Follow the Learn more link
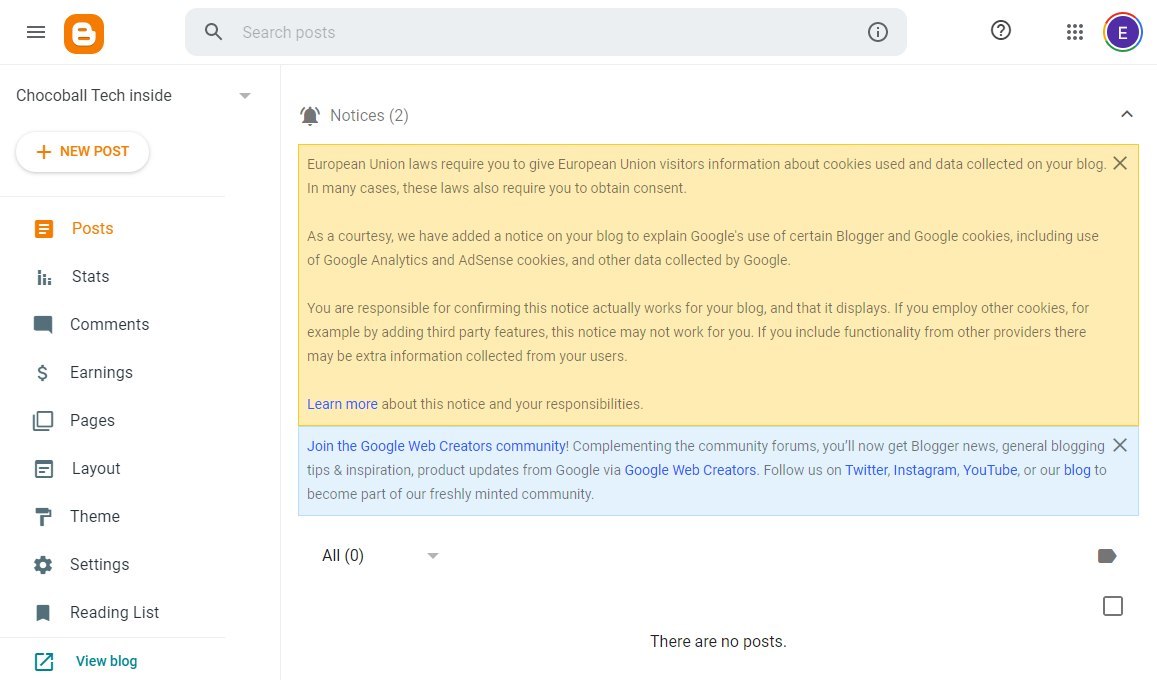The image size is (1157, 680). click(342, 404)
